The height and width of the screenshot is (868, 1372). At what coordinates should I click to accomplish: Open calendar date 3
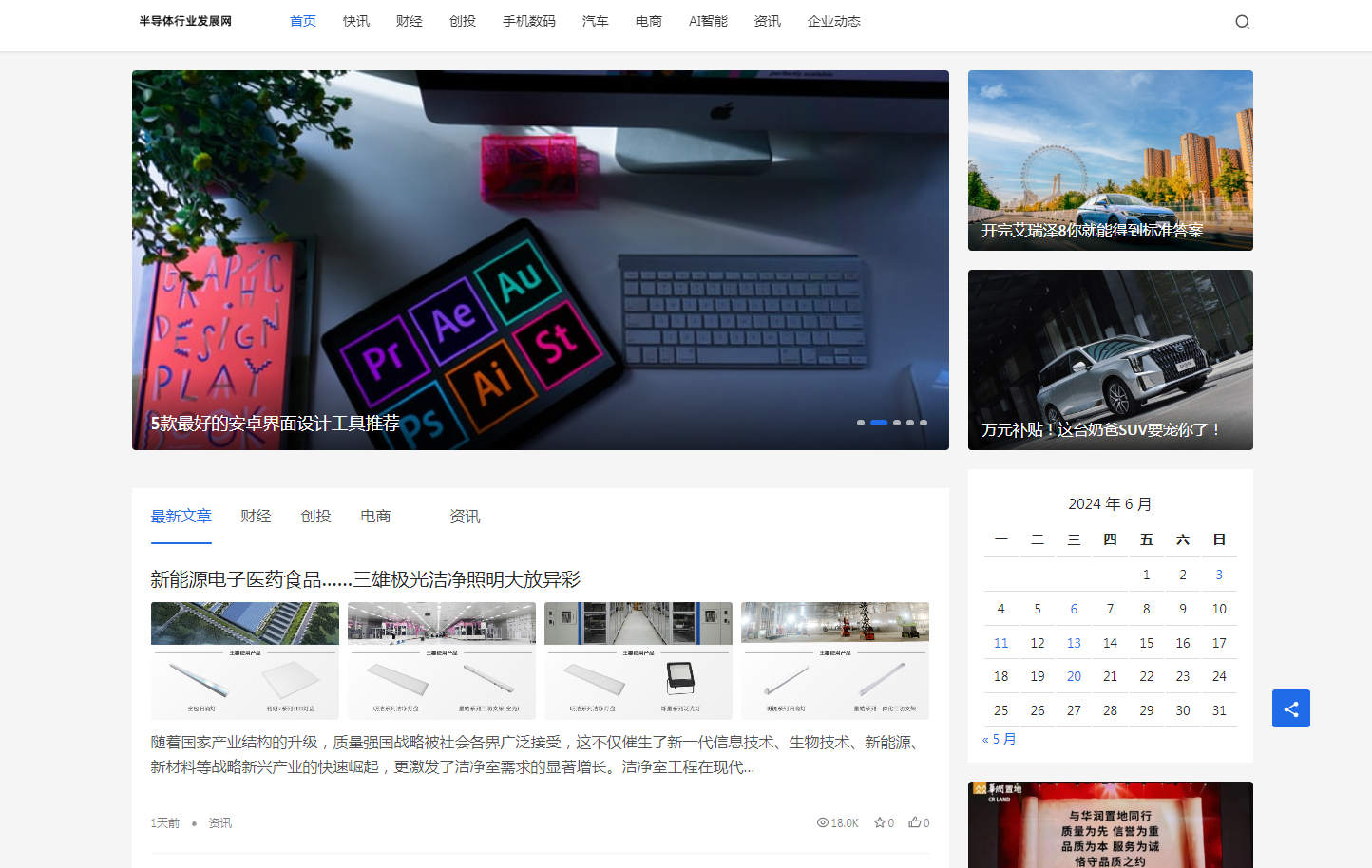click(1219, 575)
